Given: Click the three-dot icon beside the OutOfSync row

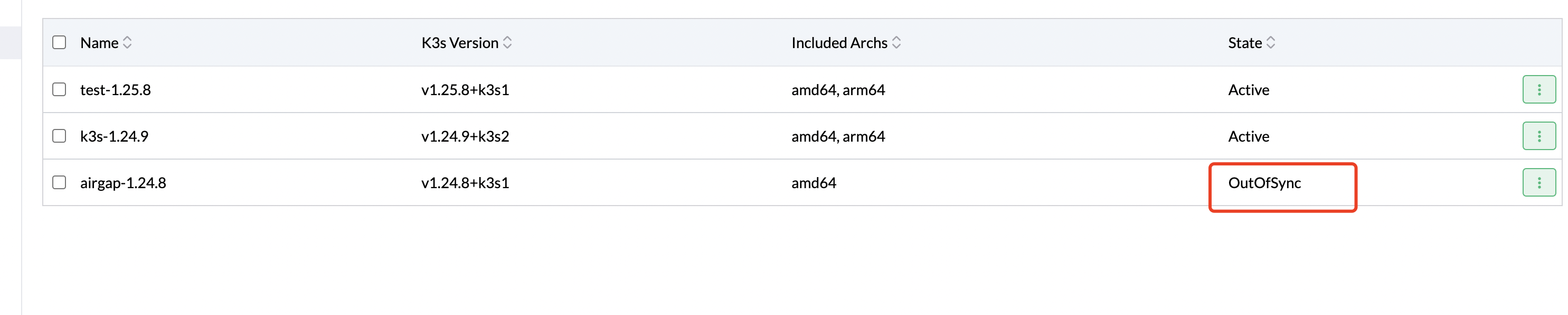Looking at the screenshot, I should pyautogui.click(x=1539, y=182).
